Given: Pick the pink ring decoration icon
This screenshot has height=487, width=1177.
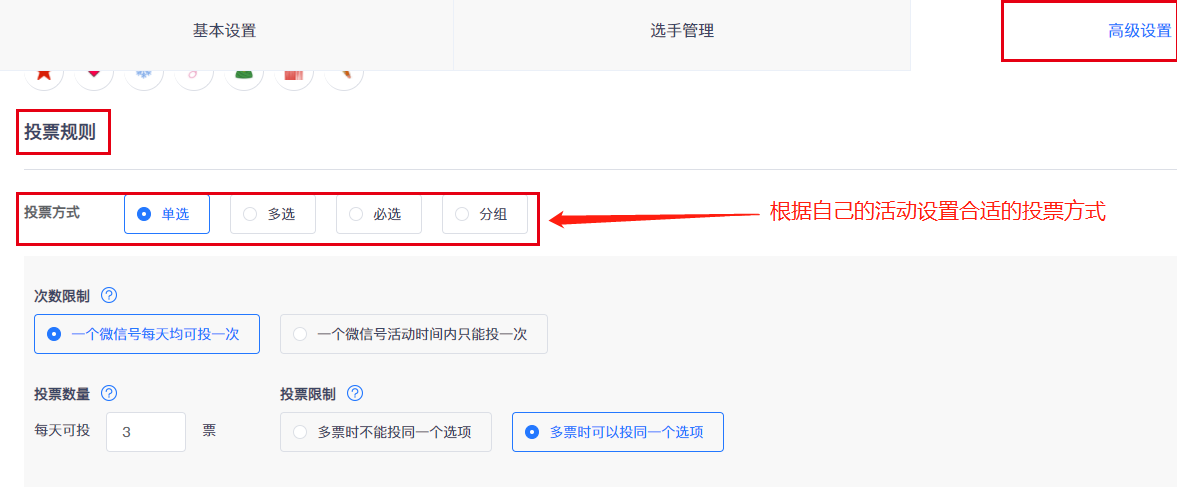Looking at the screenshot, I should tap(194, 77).
